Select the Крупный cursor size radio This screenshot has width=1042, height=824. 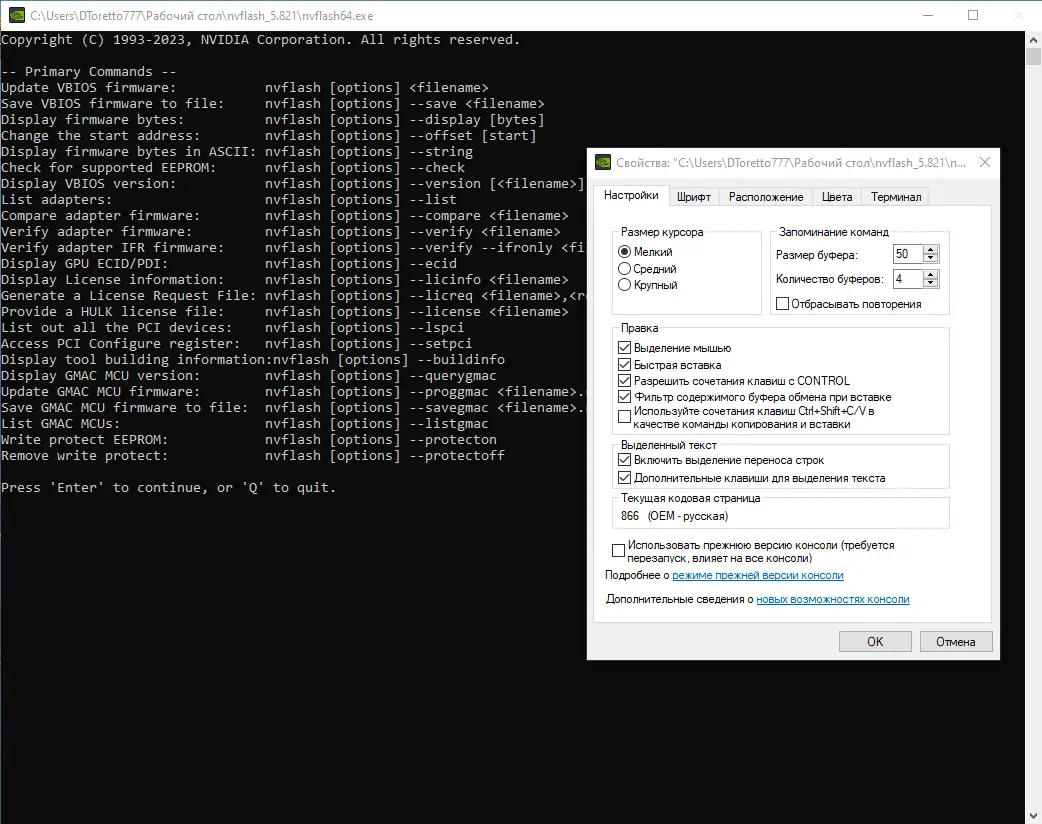624,285
